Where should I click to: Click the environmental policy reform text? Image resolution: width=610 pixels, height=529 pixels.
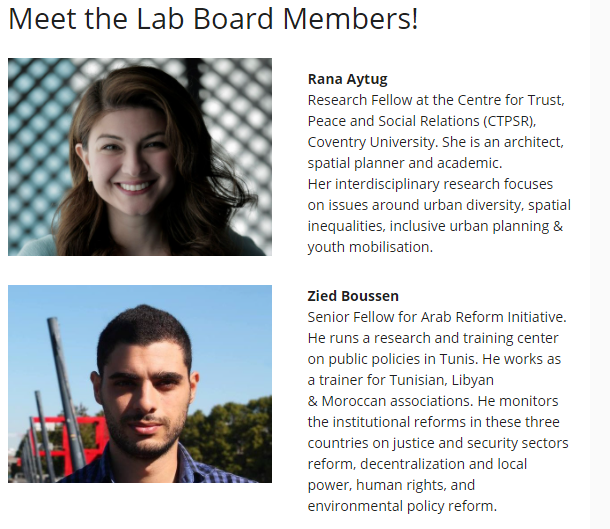tap(402, 506)
